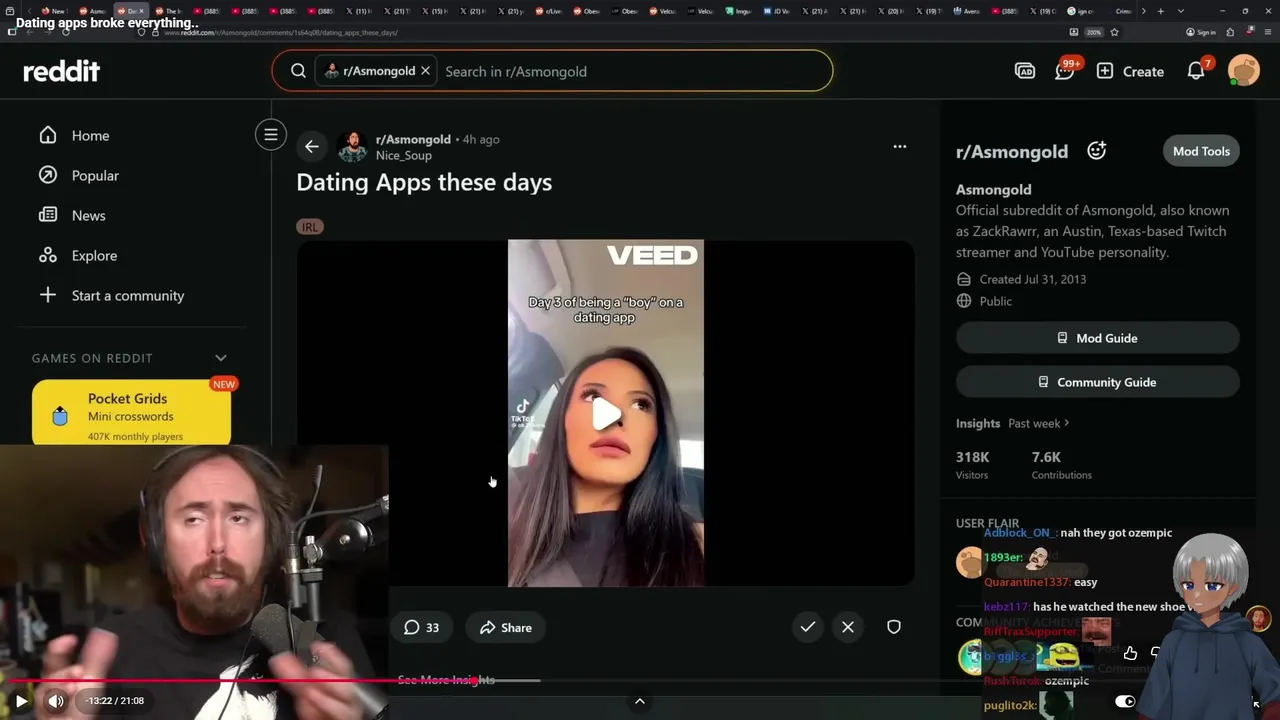
Task: Expand the bottom chevron-up panel
Action: pyautogui.click(x=640, y=701)
